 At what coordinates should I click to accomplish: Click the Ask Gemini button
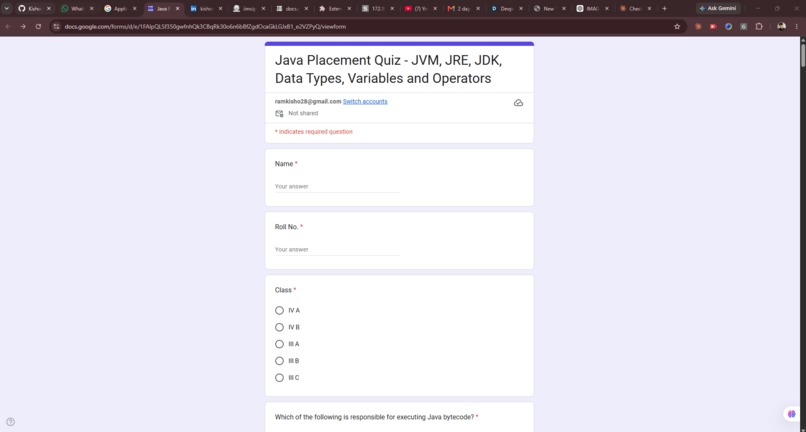tap(718, 8)
